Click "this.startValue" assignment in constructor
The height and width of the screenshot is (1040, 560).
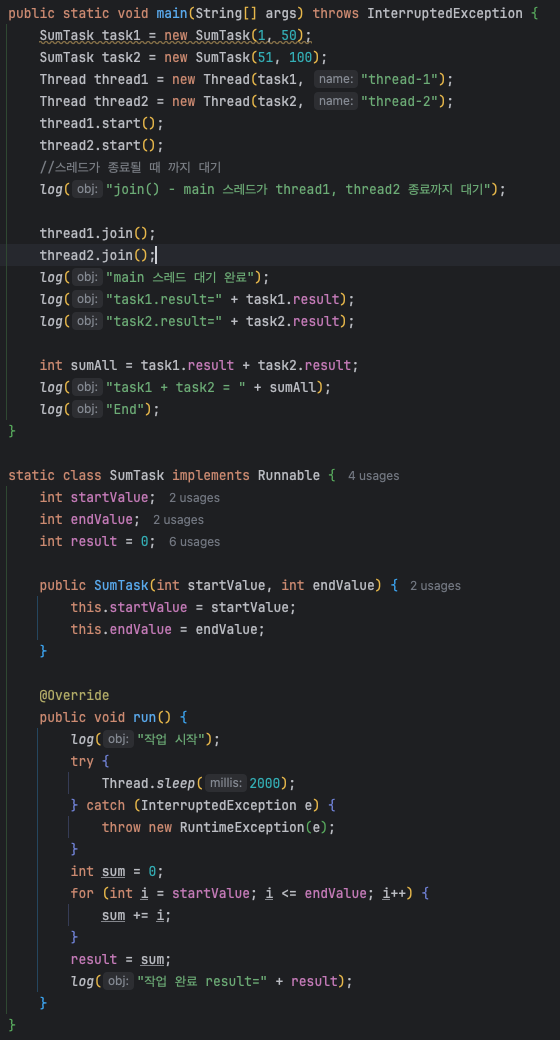183,608
